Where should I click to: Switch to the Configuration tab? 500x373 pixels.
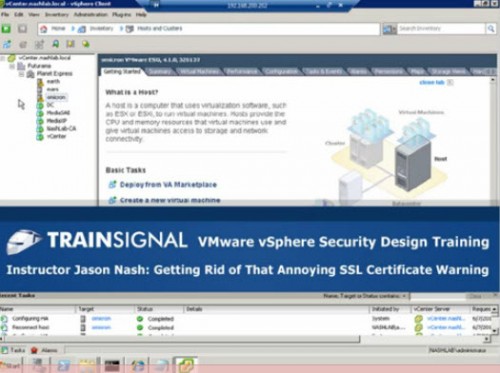[281, 71]
